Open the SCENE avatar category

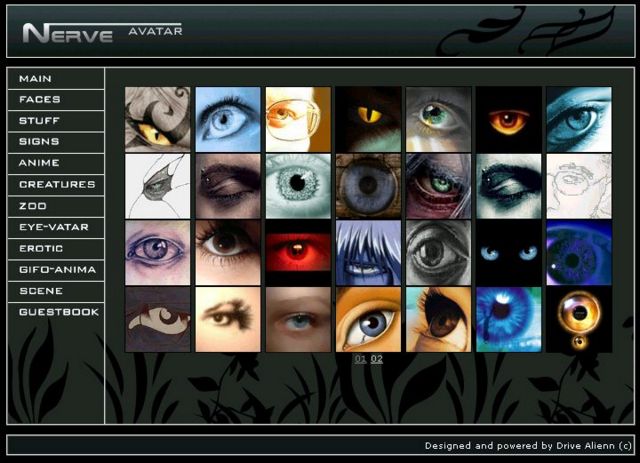[56, 291]
